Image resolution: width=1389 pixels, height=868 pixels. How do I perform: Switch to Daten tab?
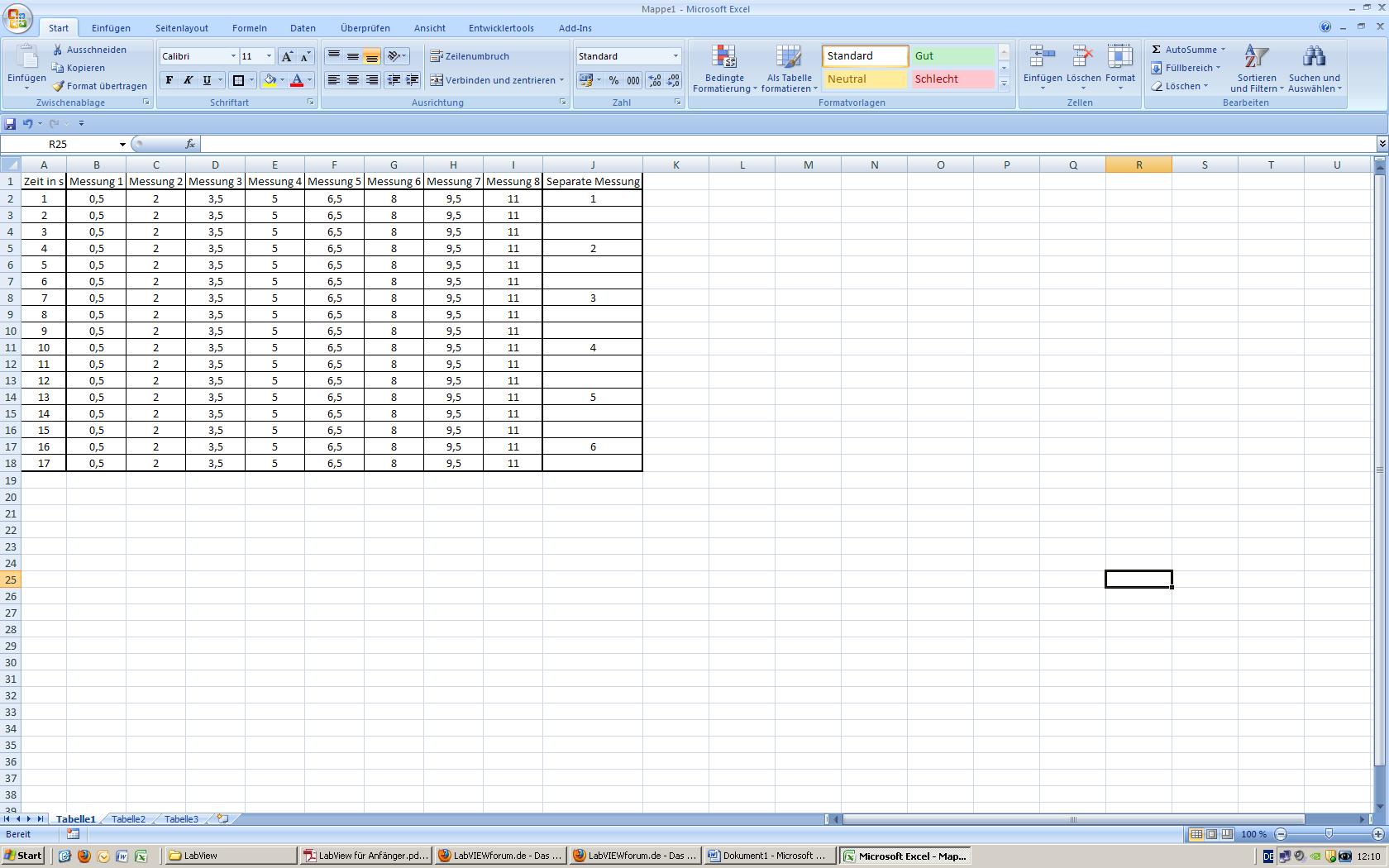point(303,28)
